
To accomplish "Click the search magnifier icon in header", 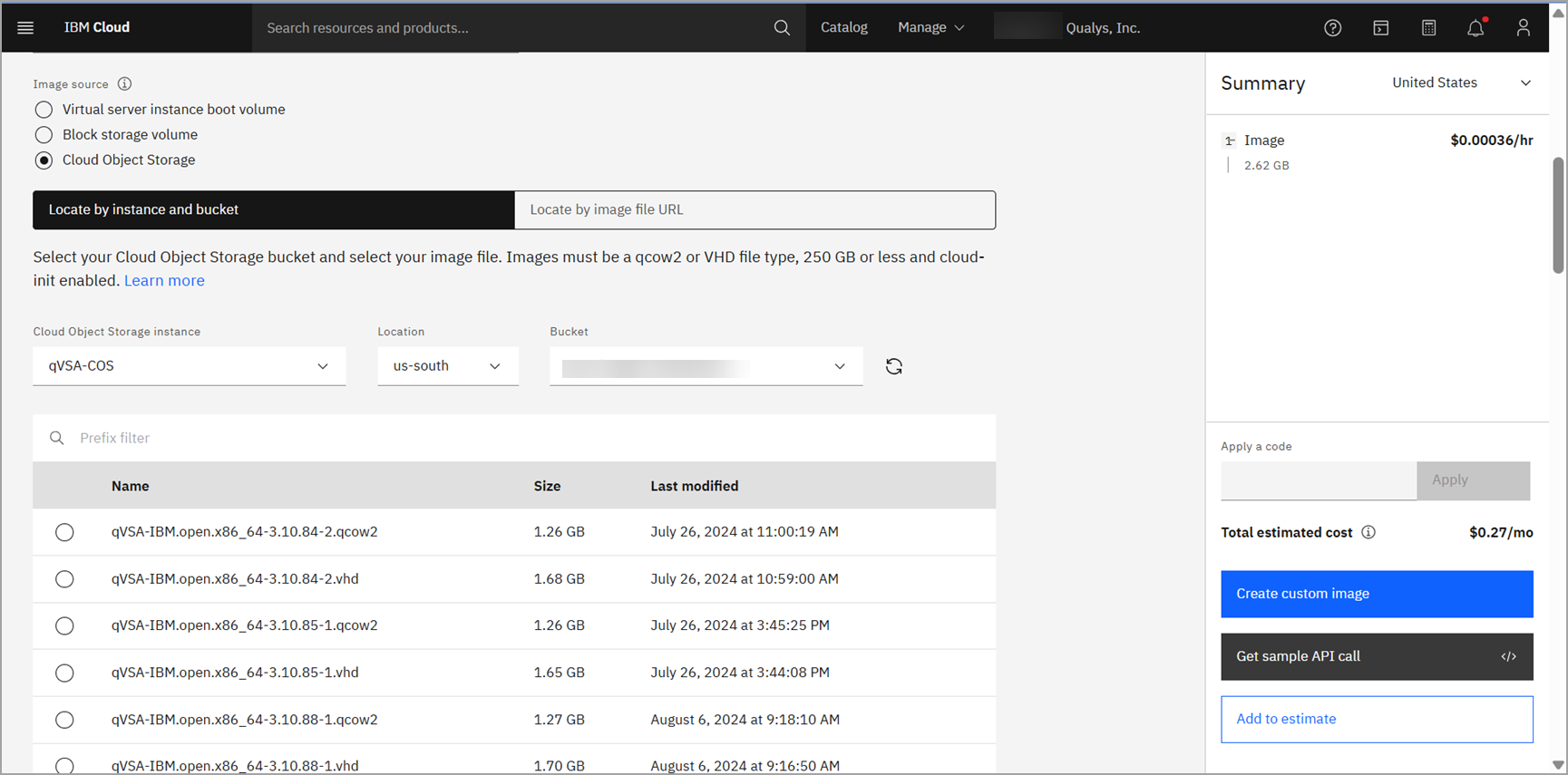I will coord(781,28).
